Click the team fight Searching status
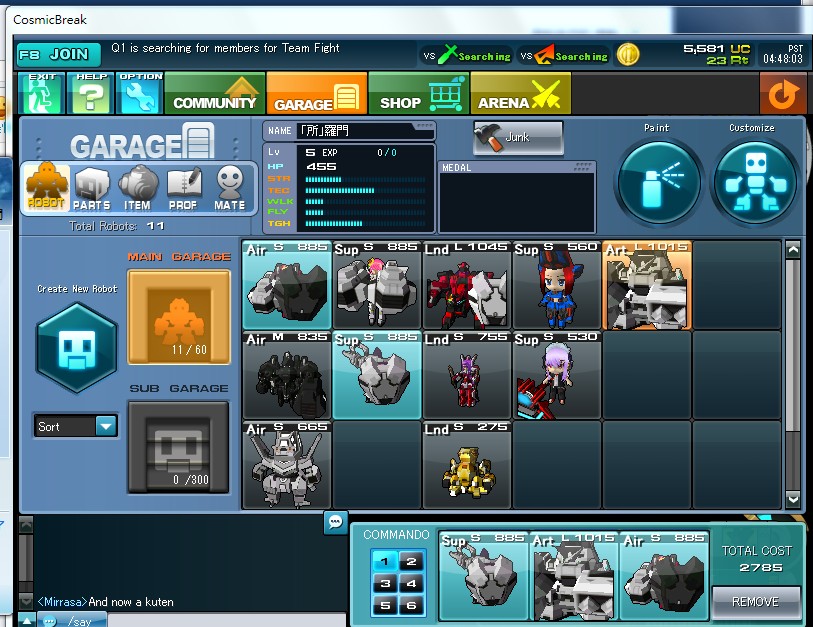Viewport: 813px width, 627px height. tap(467, 55)
